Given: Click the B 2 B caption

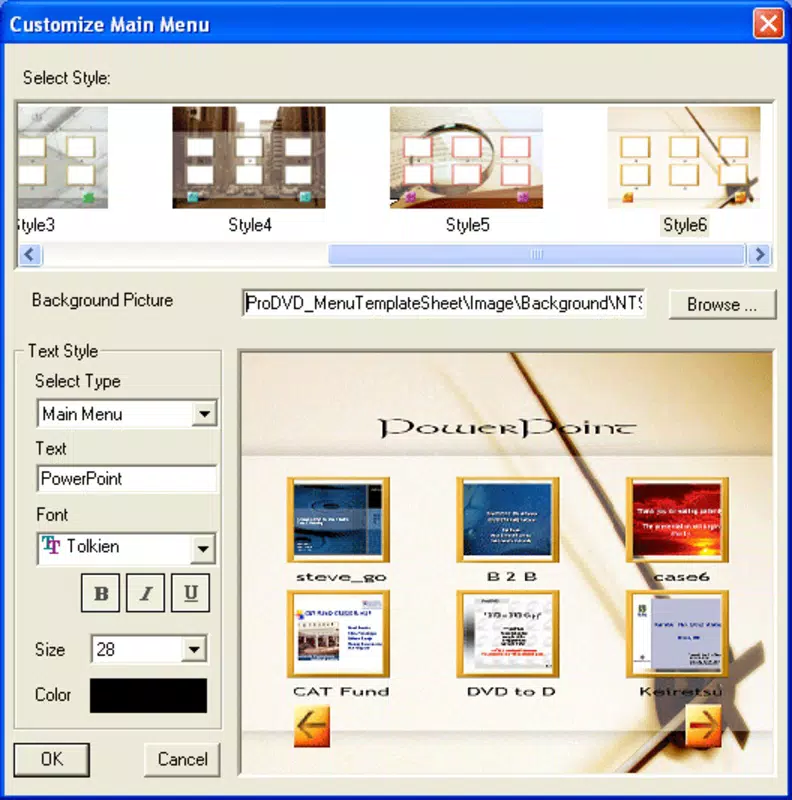Looking at the screenshot, I should pos(511,577).
